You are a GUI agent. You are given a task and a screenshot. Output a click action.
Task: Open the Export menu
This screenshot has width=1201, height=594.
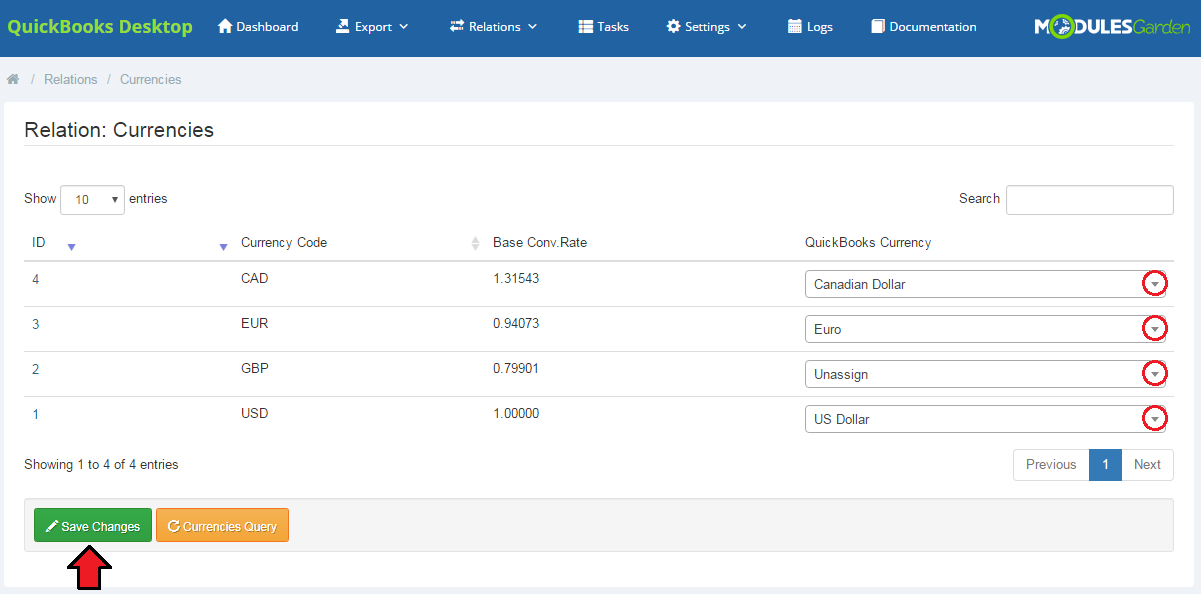click(x=372, y=27)
